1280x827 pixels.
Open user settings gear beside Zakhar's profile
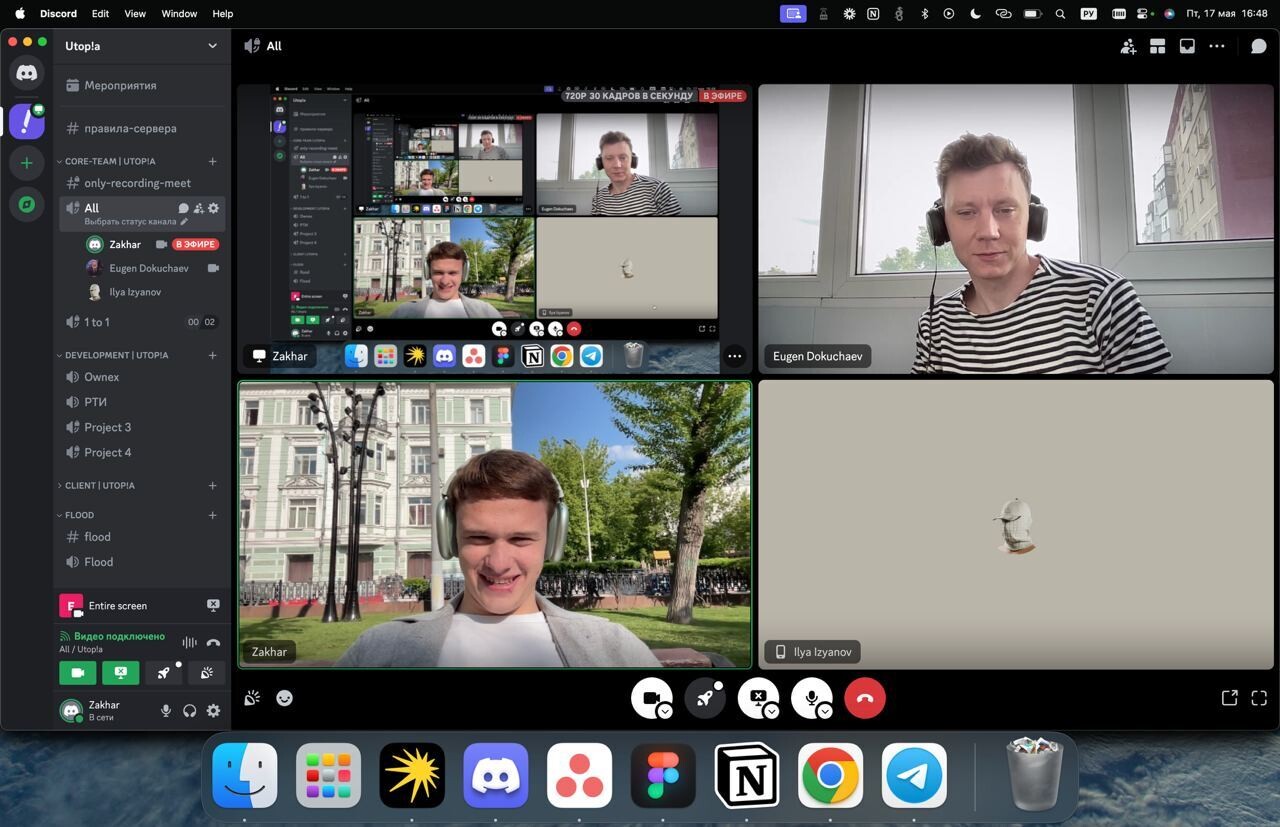[213, 710]
